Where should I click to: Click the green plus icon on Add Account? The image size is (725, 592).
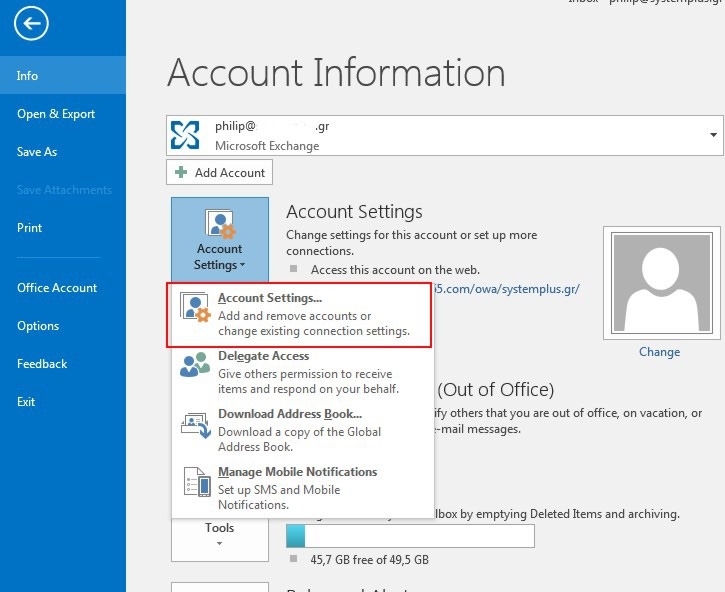pyautogui.click(x=181, y=173)
